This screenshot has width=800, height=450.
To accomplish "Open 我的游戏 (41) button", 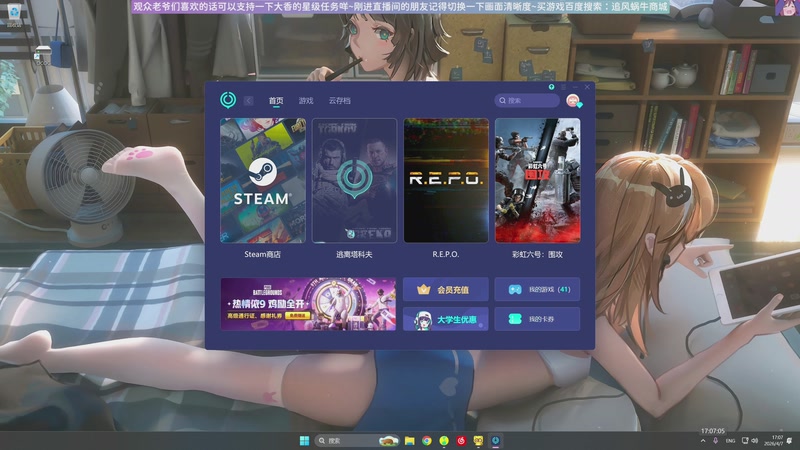I will tap(537, 289).
